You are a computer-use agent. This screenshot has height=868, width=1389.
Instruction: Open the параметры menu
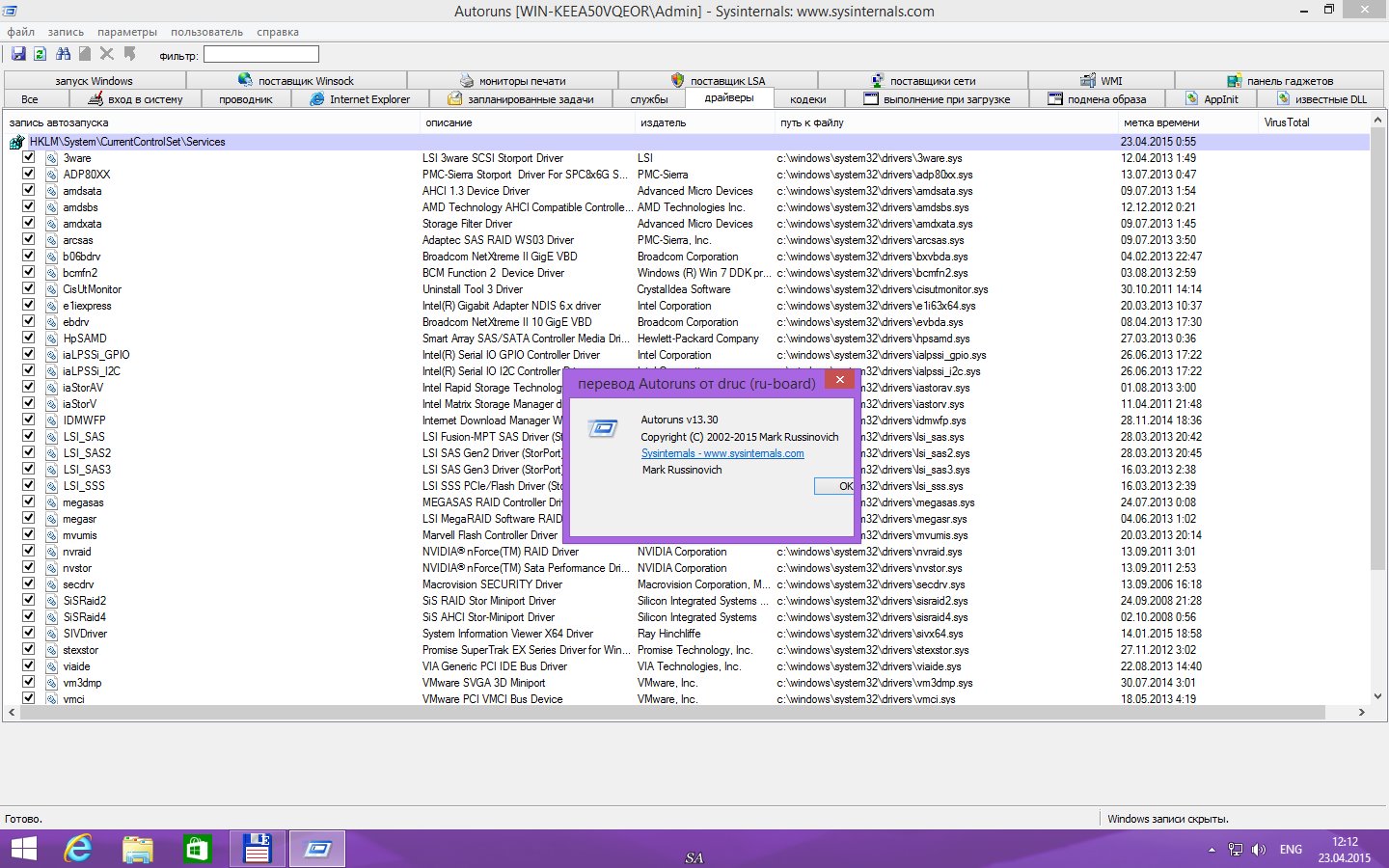127,32
